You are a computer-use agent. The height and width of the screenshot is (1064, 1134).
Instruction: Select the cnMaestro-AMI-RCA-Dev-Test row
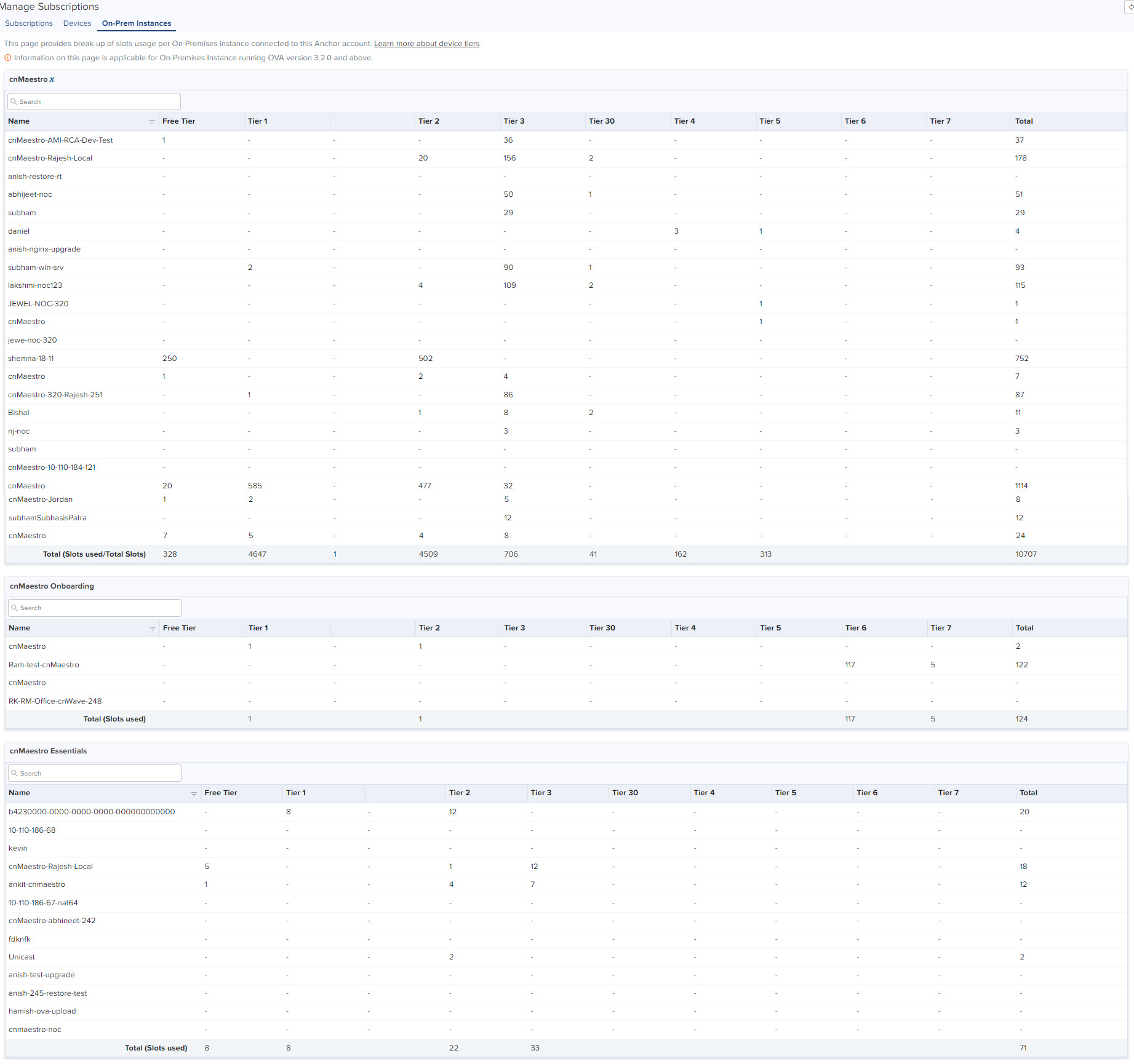click(x=566, y=140)
